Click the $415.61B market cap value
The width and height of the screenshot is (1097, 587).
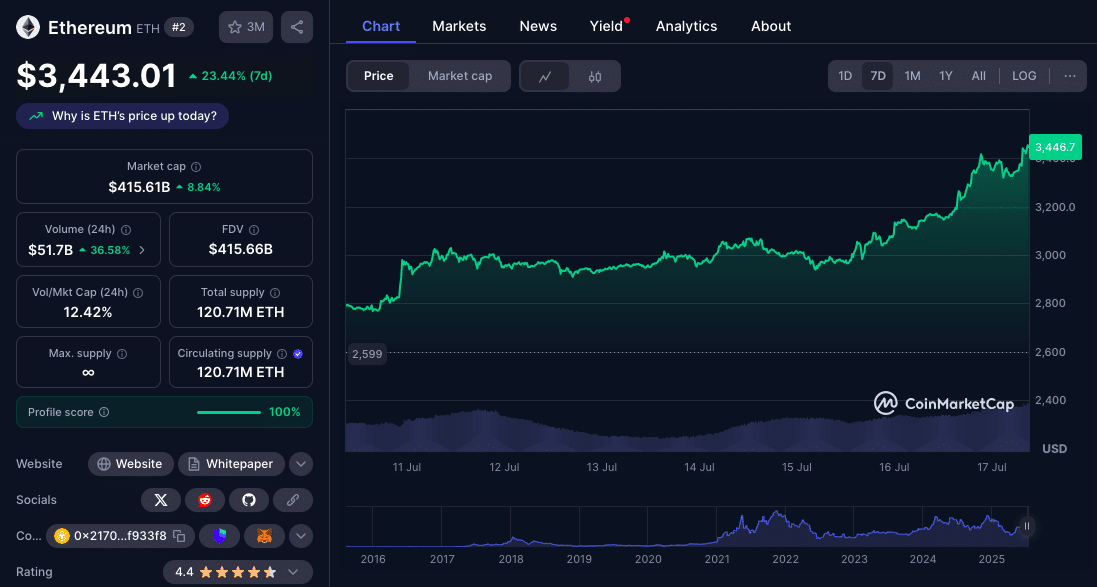coord(139,187)
